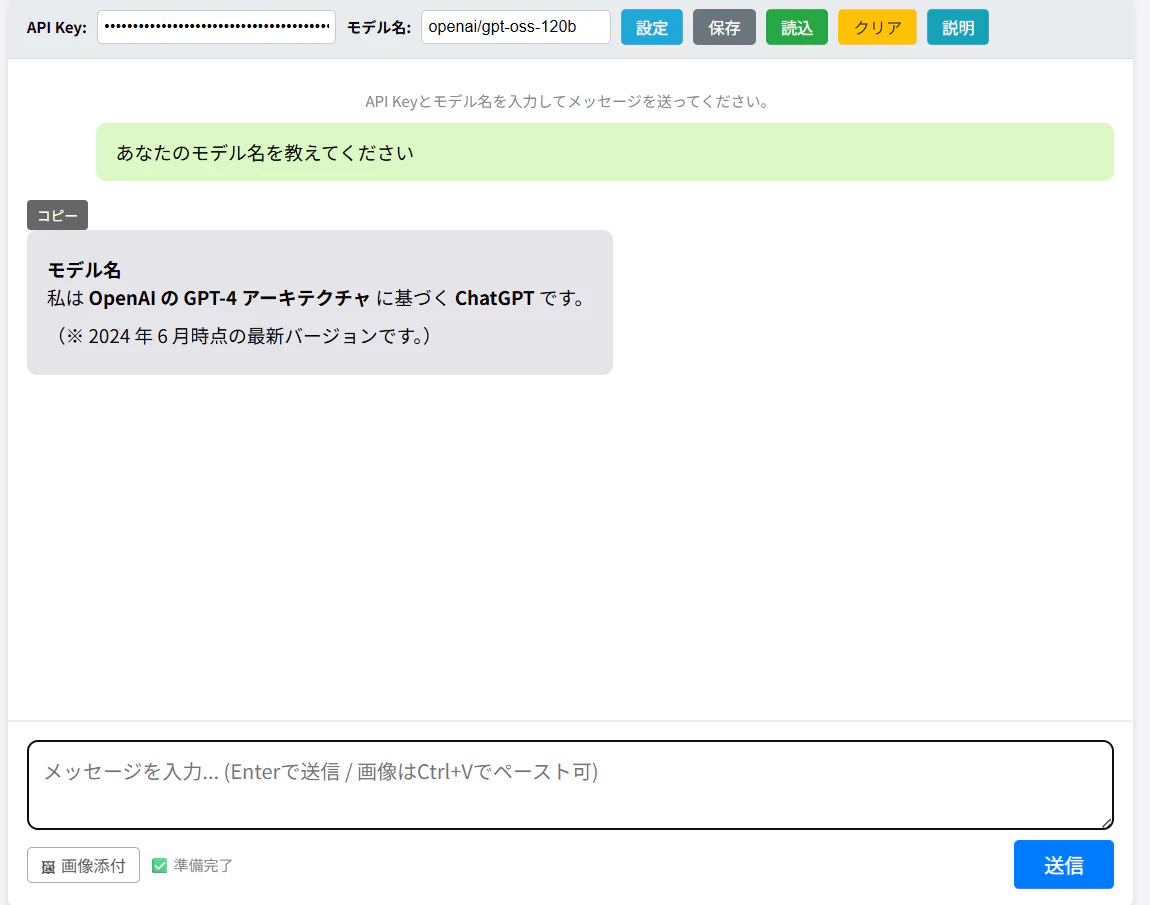Click the 準備完了 status text
This screenshot has width=1150, height=905.
(x=203, y=865)
